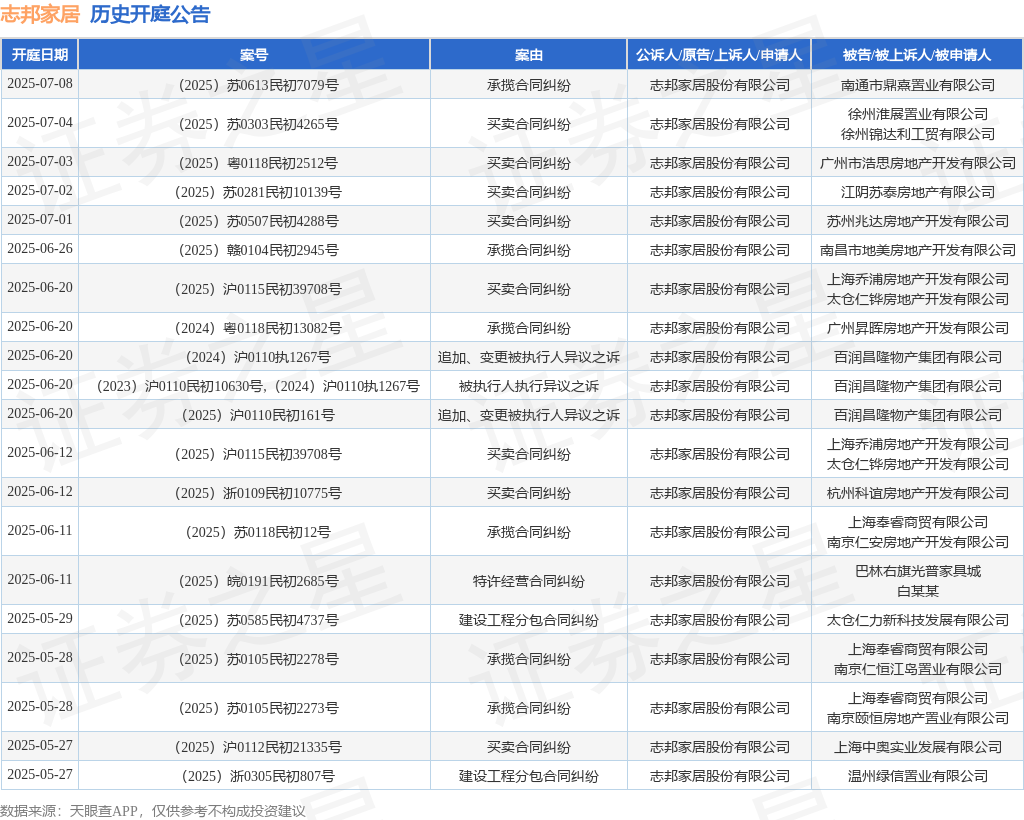Viewport: 1024px width, 820px height.
Task: Click case number 粤0118民初13082号
Action: pos(258,328)
